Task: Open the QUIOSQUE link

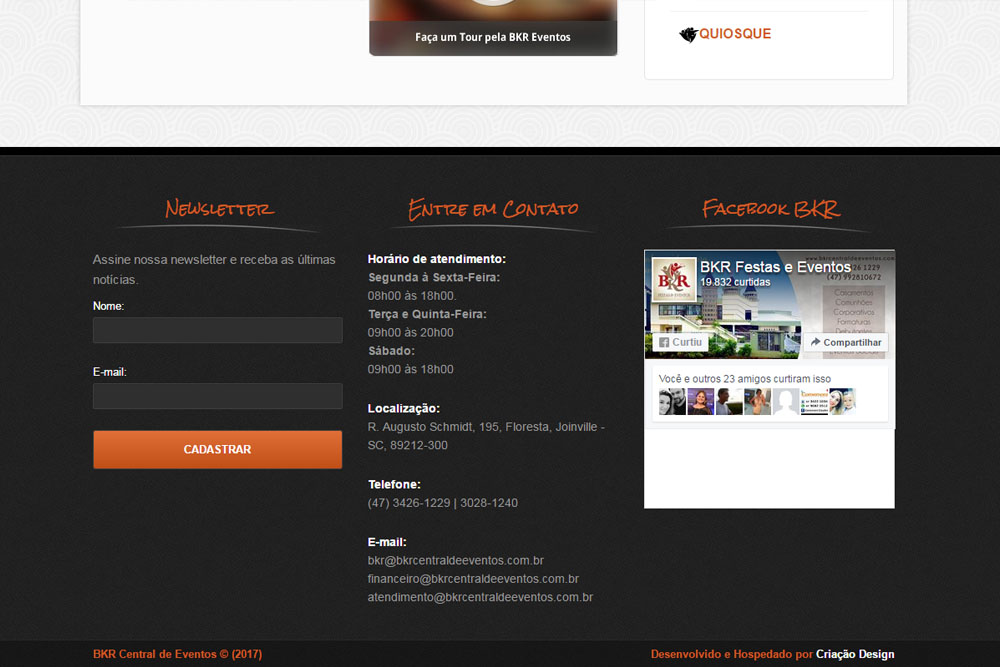Action: point(735,34)
